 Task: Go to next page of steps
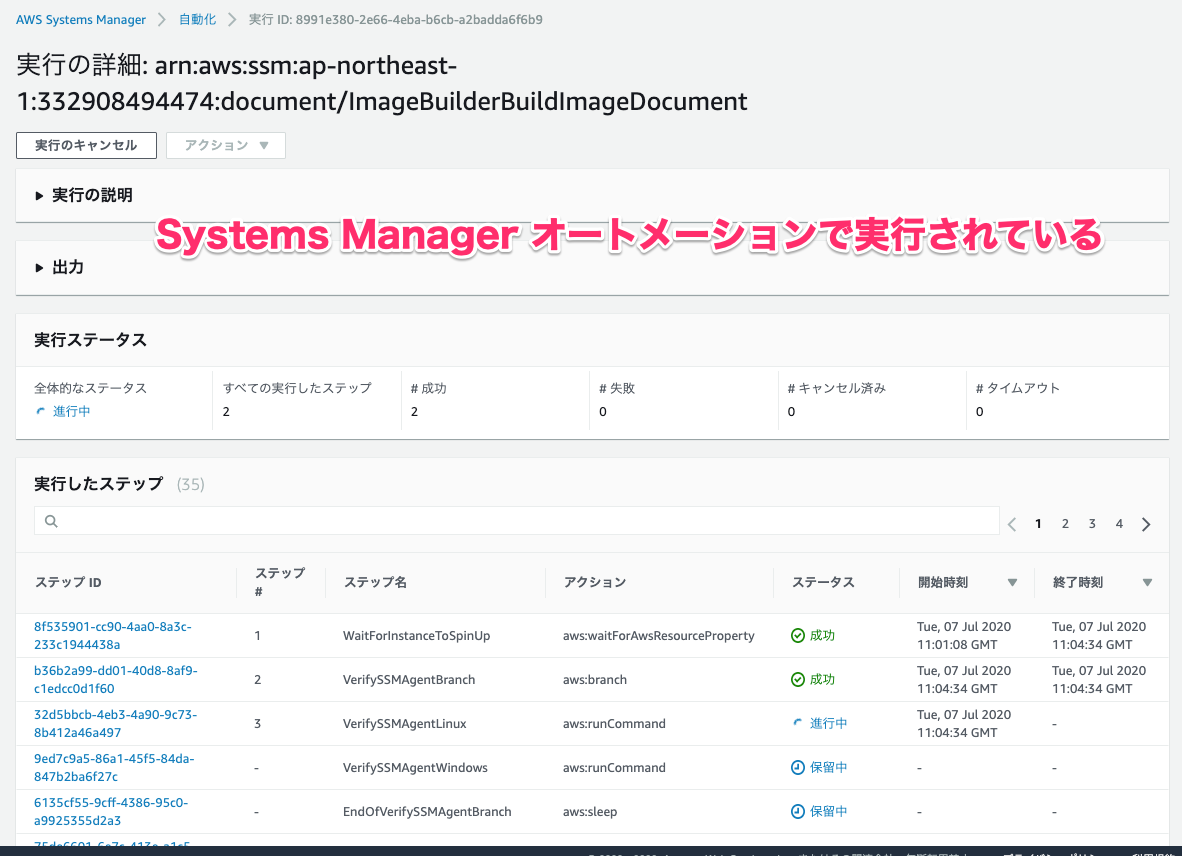click(x=1146, y=524)
